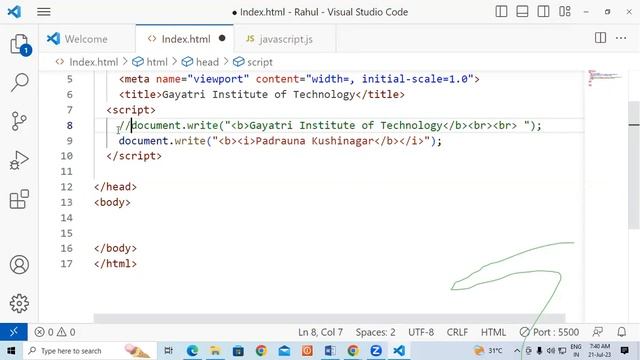Open the volume control in tray
Image resolution: width=640 pixels, height=360 pixels.
coord(551,351)
